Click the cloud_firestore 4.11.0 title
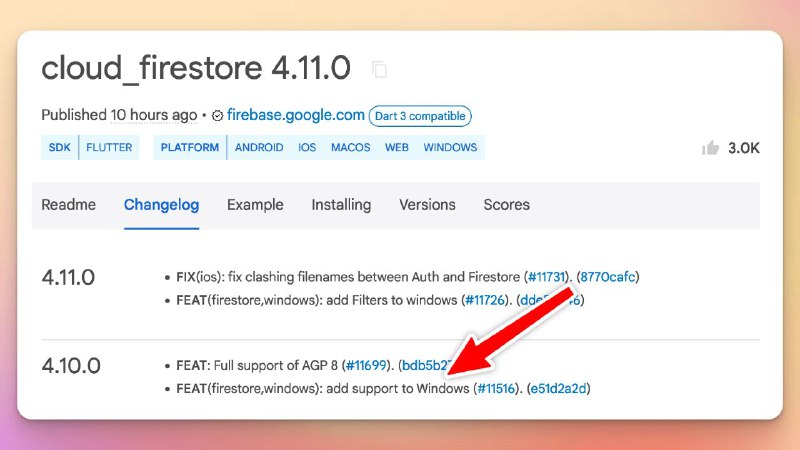This screenshot has width=800, height=450. tap(196, 68)
